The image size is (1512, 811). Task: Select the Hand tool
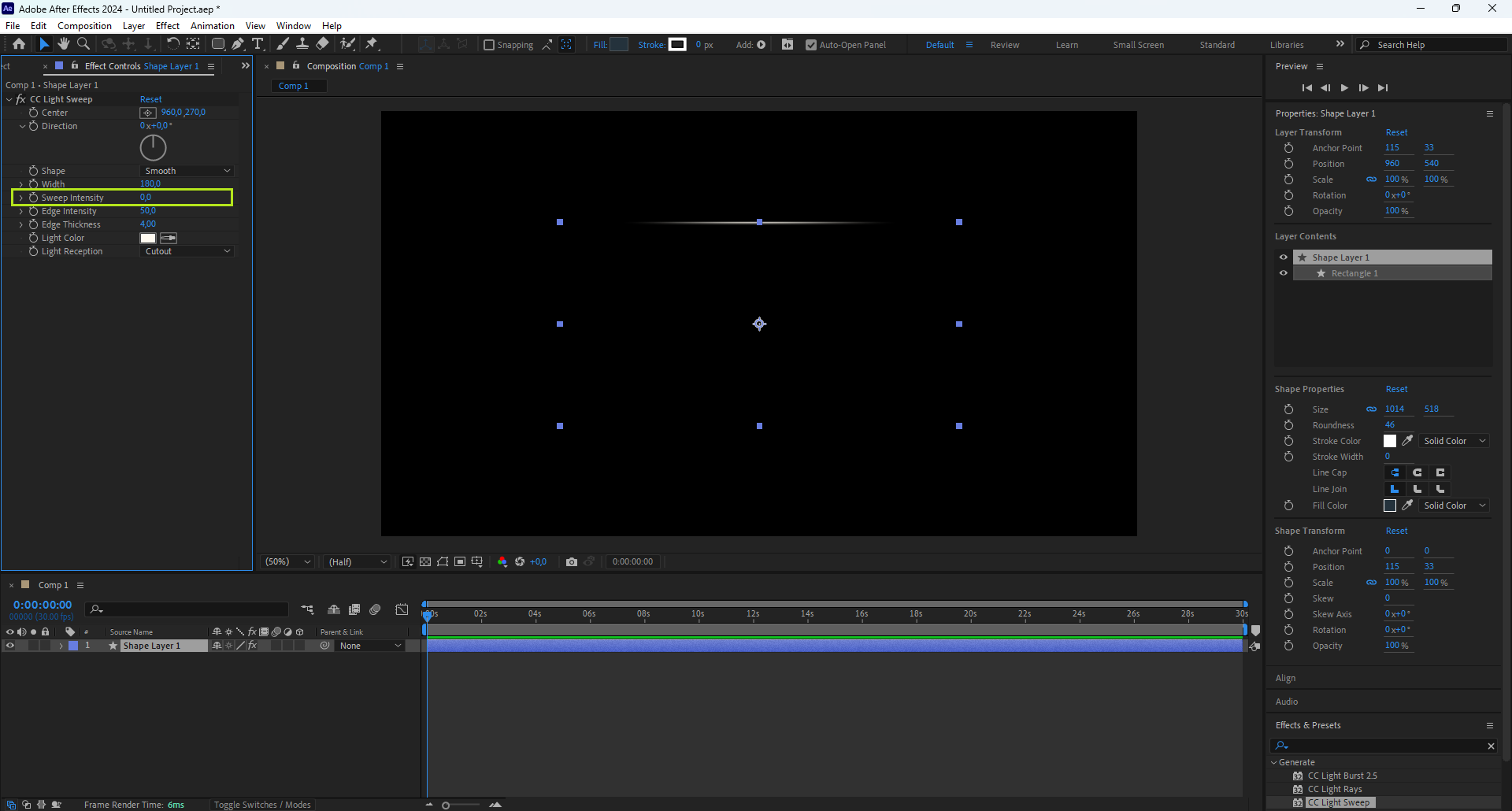tap(64, 44)
